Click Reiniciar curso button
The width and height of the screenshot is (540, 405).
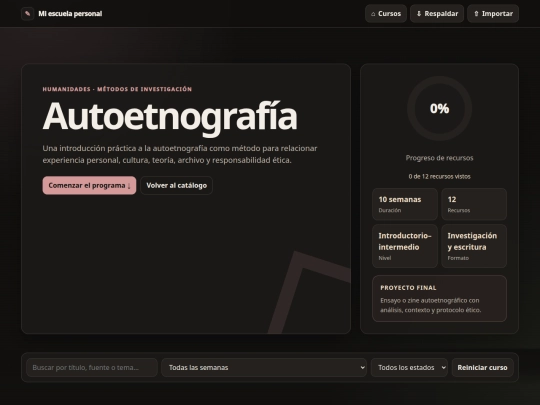[x=482, y=367]
